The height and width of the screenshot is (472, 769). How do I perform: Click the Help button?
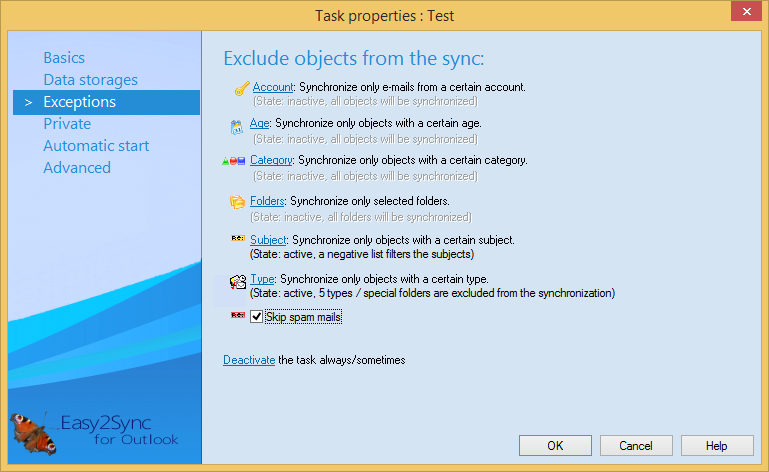(716, 446)
